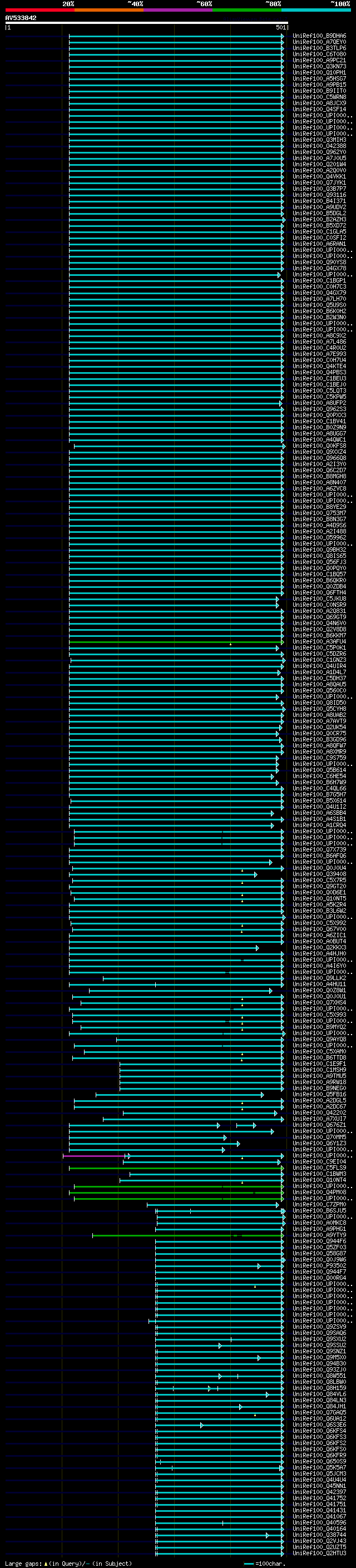
Task: Select label UniRef100_A8JCX9
Action: pyautogui.click(x=319, y=103)
